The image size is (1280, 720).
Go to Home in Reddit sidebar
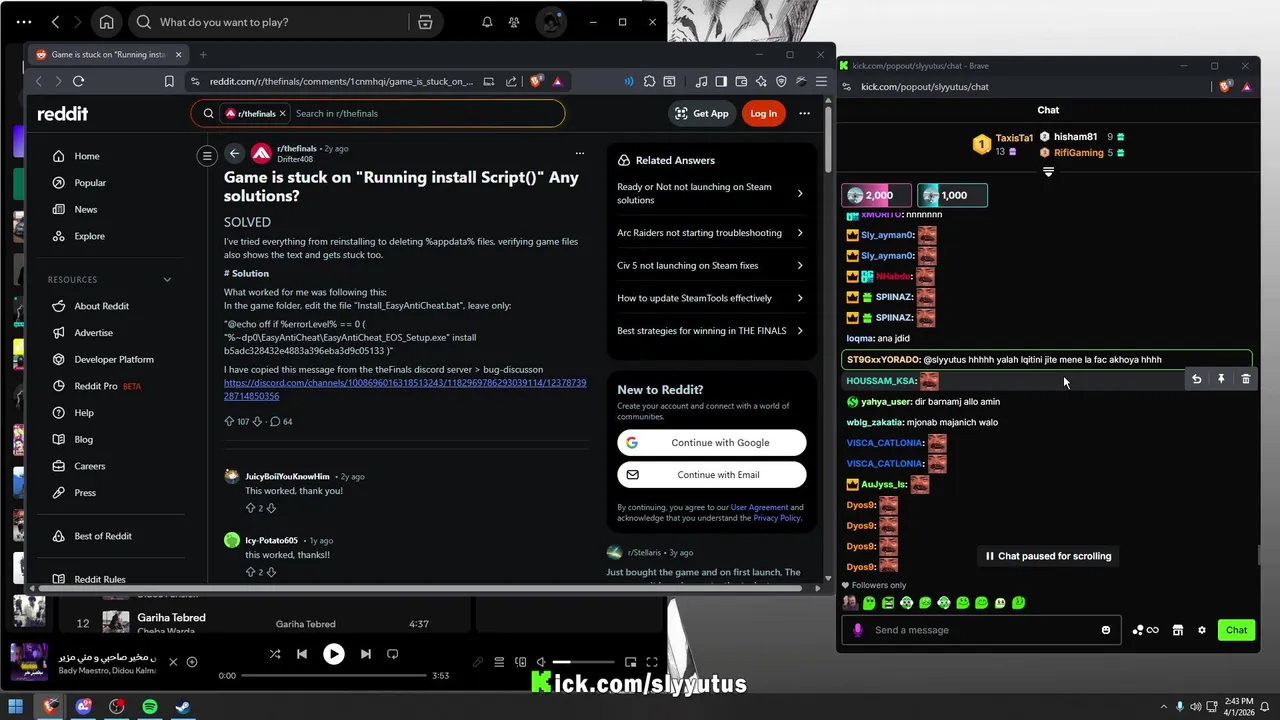(87, 156)
